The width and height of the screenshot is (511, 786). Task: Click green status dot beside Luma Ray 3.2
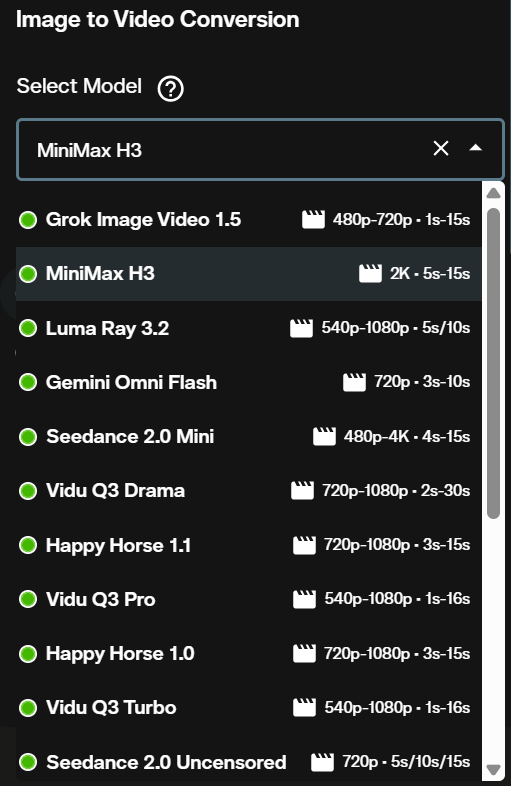(x=28, y=328)
